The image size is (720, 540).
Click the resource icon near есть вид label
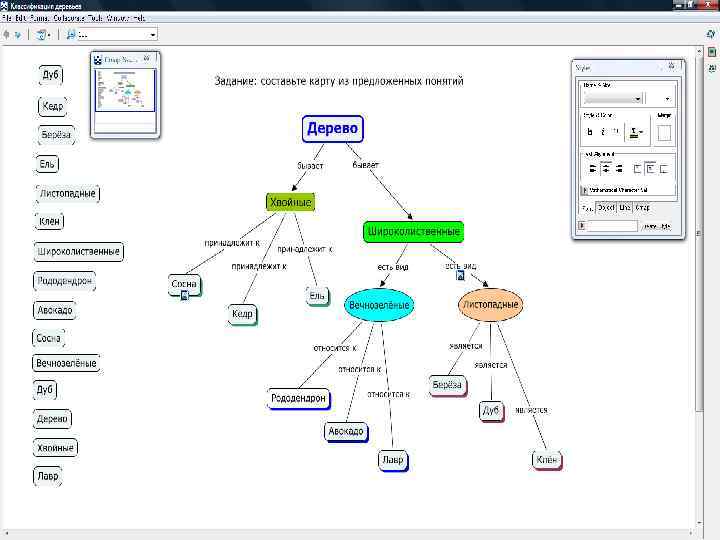(460, 276)
